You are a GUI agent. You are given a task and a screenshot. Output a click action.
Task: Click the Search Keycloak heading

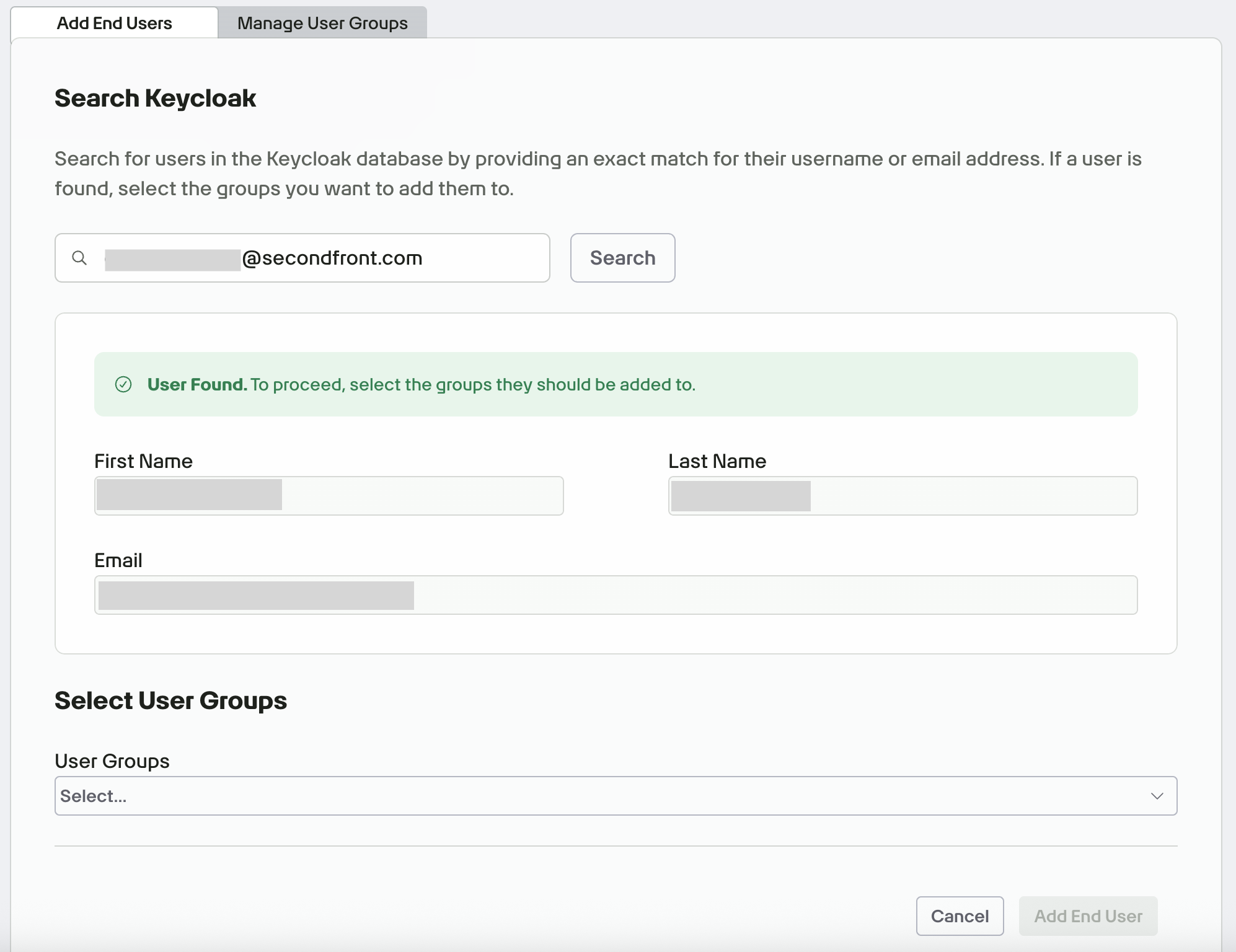coord(155,97)
